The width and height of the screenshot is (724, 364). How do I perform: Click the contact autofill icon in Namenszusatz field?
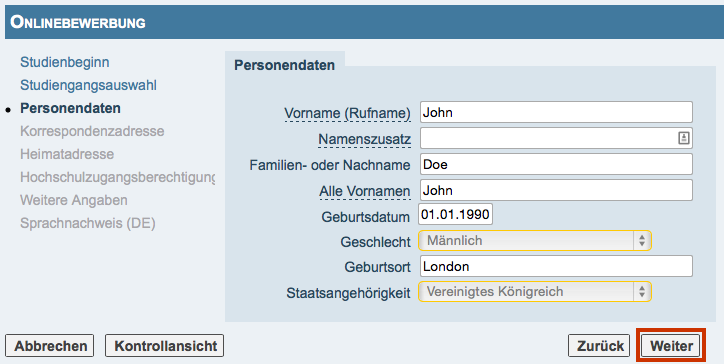(684, 138)
